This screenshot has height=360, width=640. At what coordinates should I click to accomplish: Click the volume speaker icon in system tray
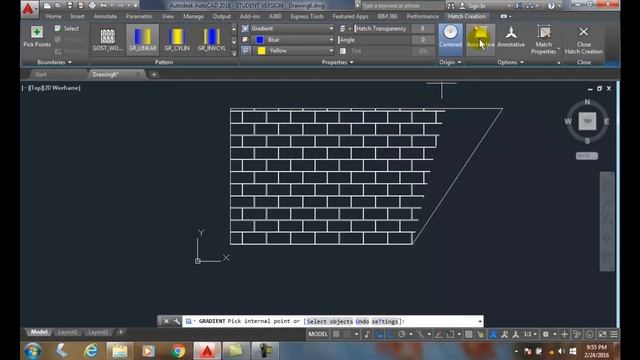coord(562,351)
